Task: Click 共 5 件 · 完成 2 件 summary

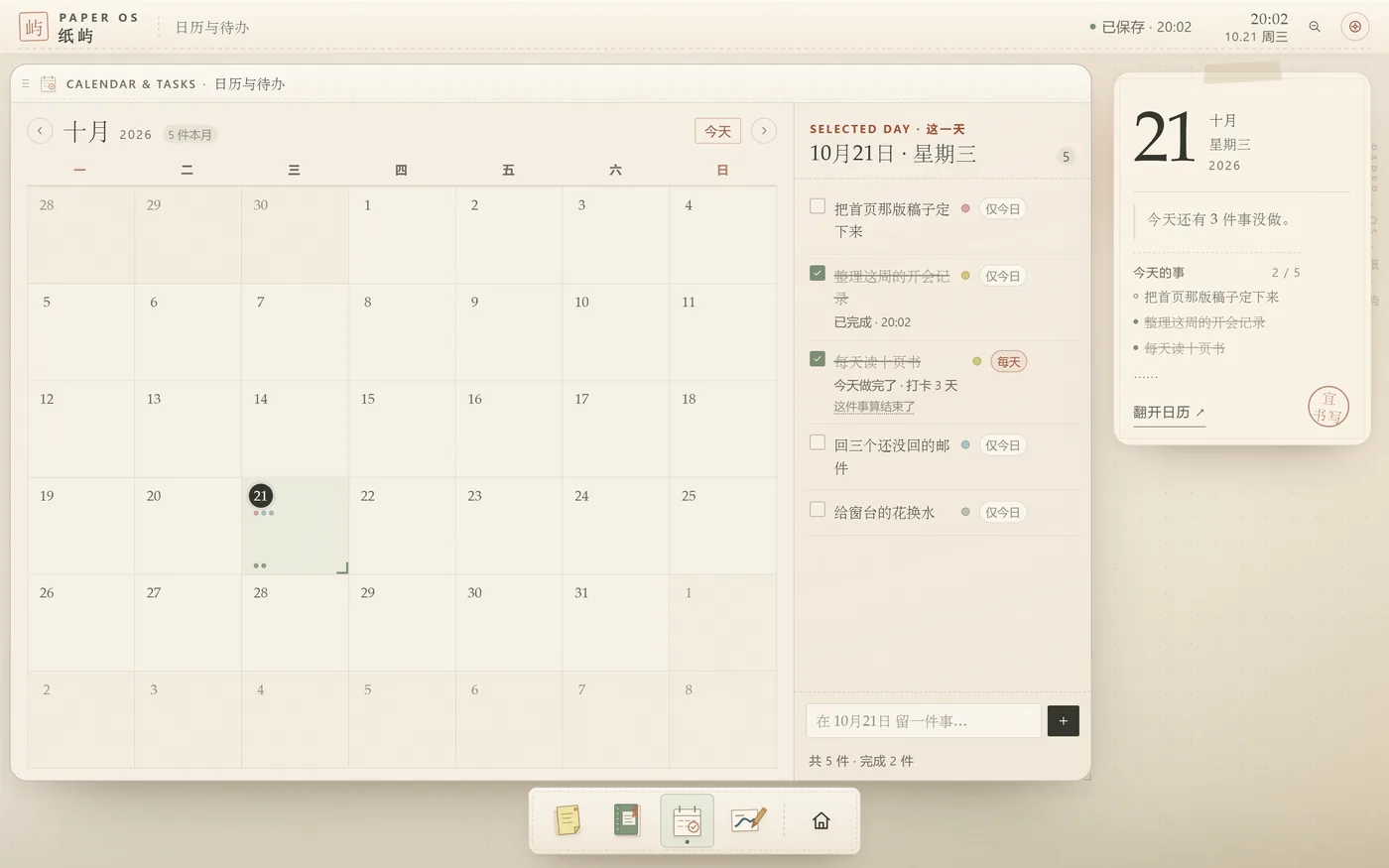Action: (x=860, y=761)
